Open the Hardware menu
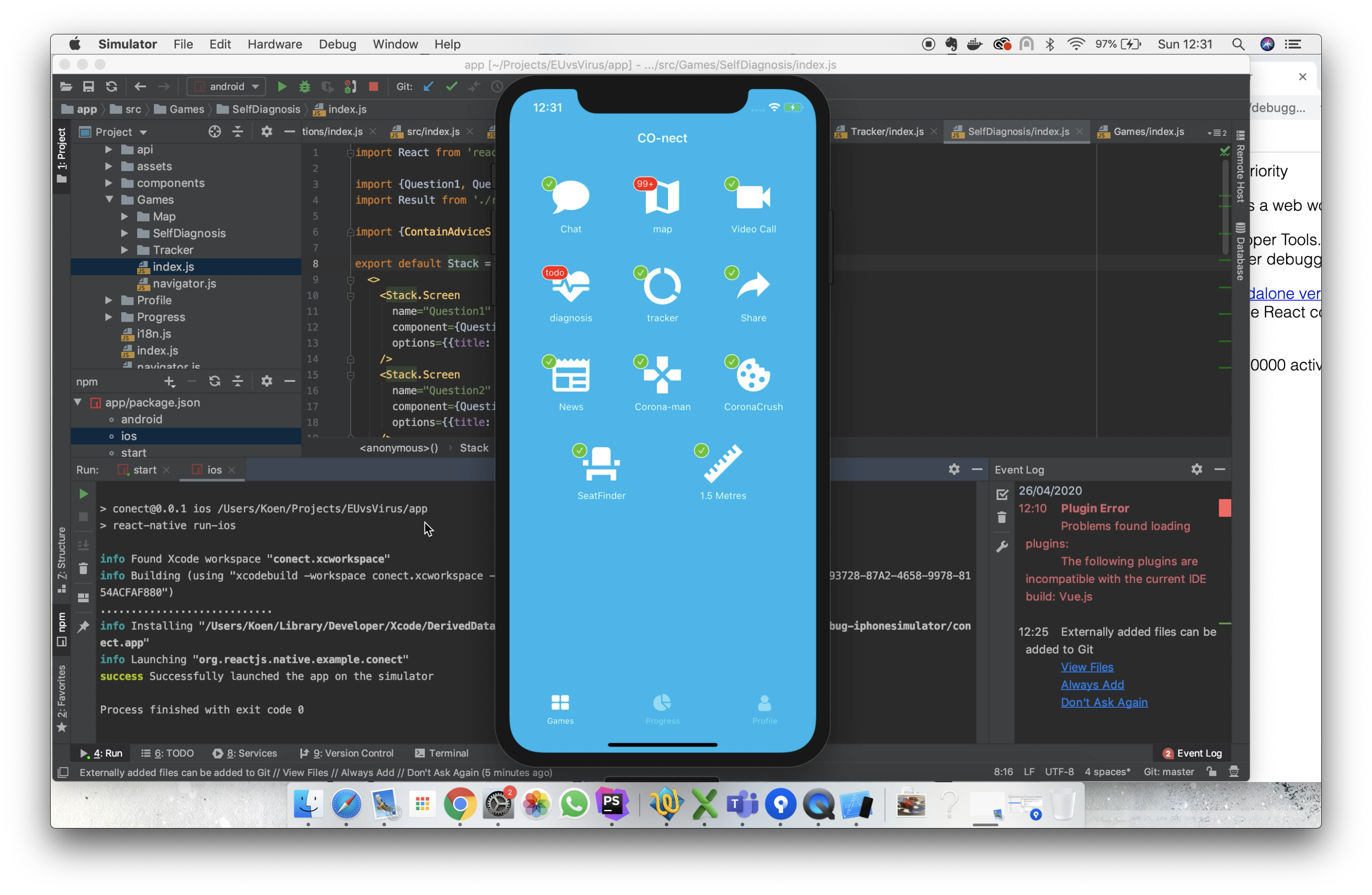This screenshot has height=895, width=1372. (x=274, y=44)
